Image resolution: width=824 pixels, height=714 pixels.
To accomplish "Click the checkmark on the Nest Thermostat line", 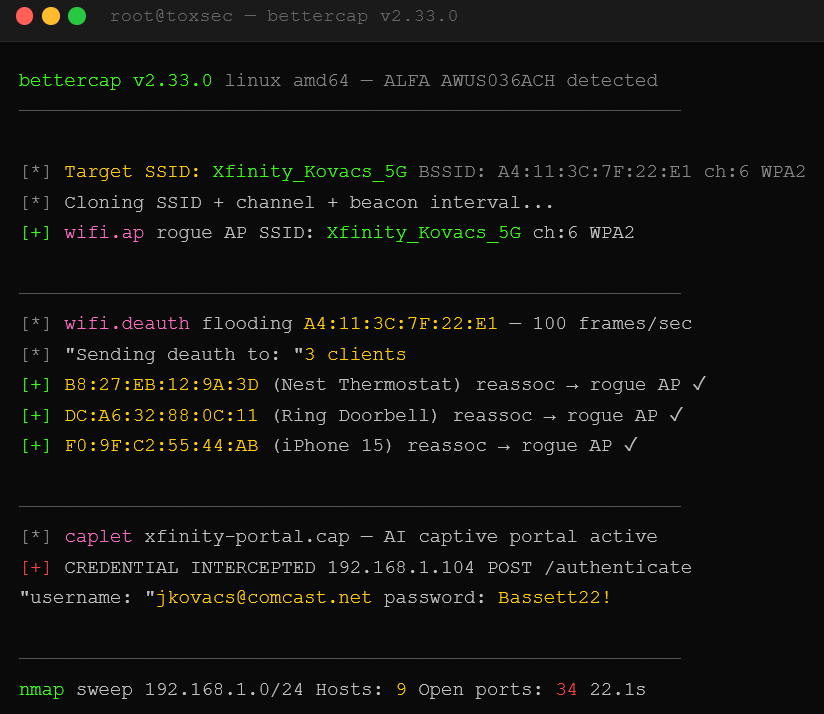I will point(699,384).
